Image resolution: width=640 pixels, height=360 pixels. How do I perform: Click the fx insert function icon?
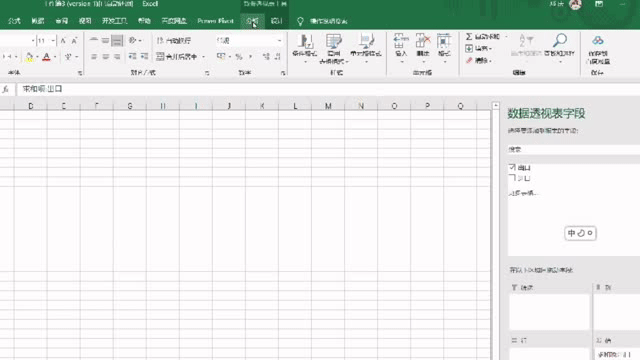pos(6,89)
